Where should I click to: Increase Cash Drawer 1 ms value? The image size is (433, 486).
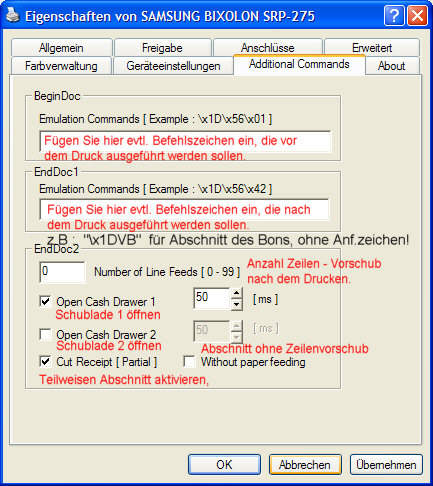[237, 293]
